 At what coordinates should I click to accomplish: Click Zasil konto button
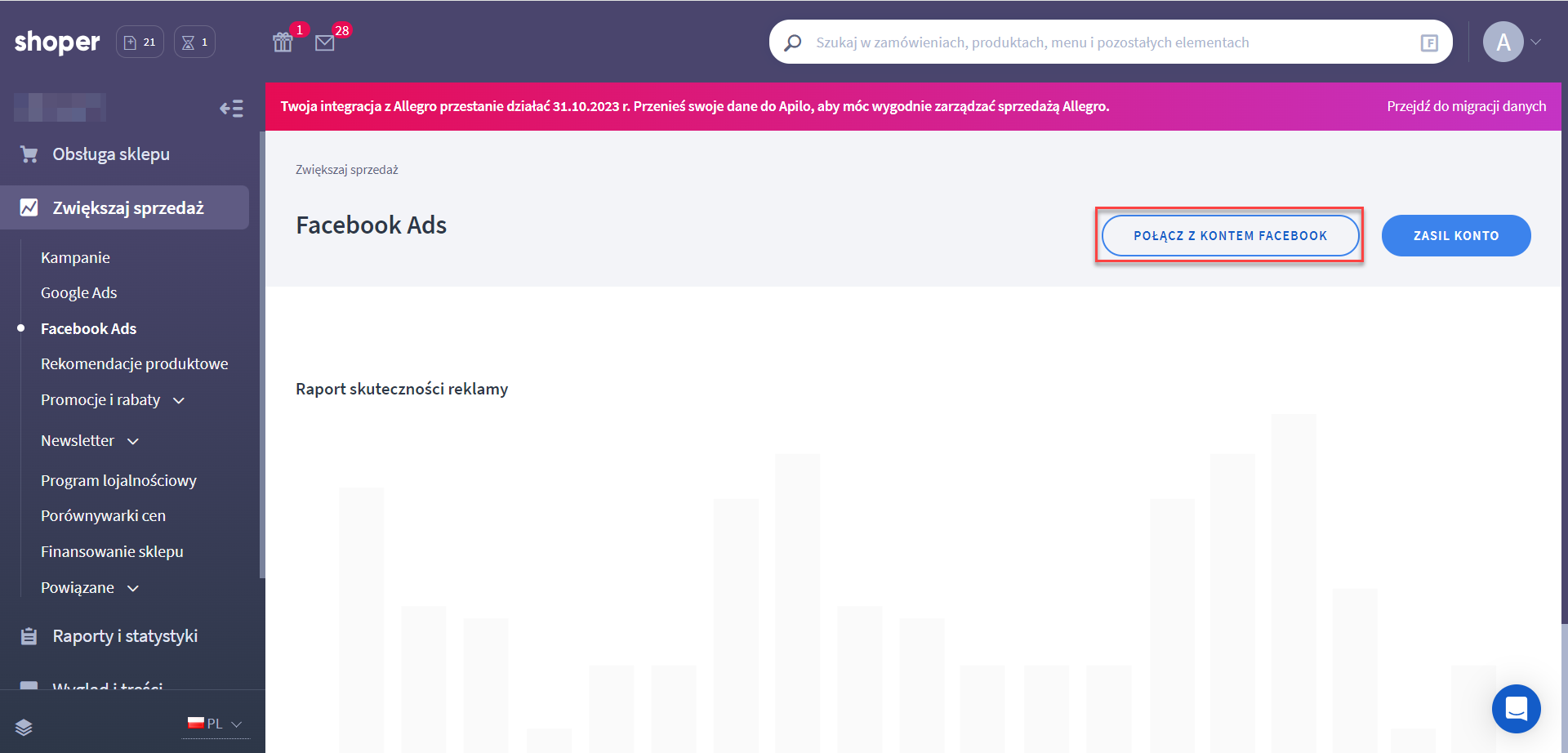click(1456, 236)
